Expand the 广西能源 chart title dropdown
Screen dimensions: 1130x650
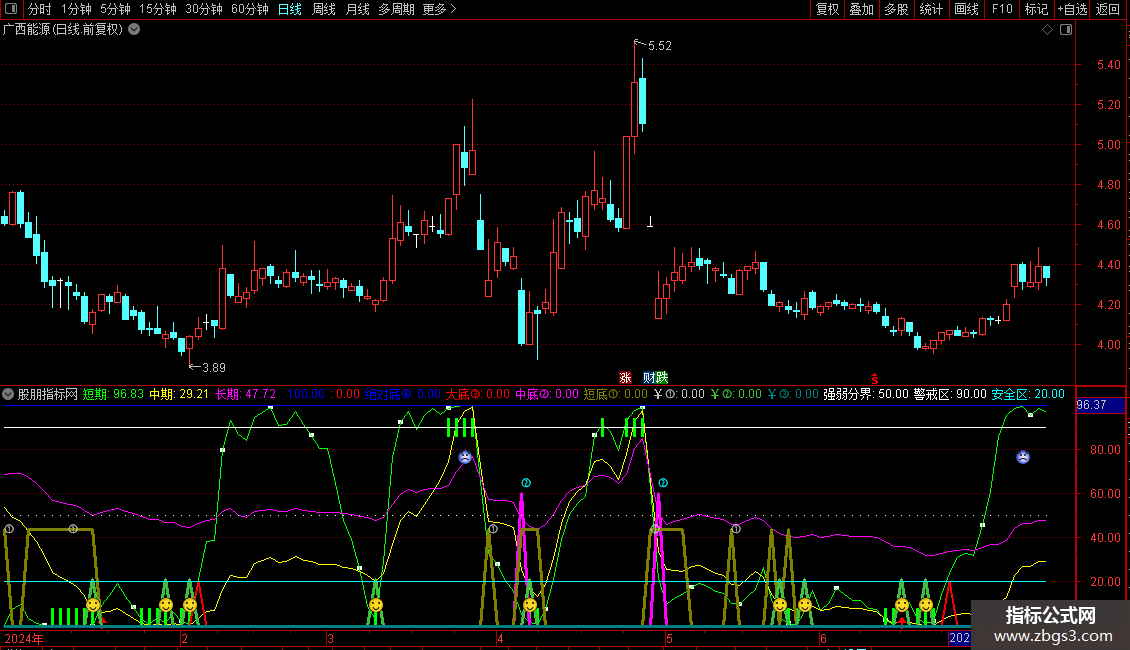tap(134, 30)
